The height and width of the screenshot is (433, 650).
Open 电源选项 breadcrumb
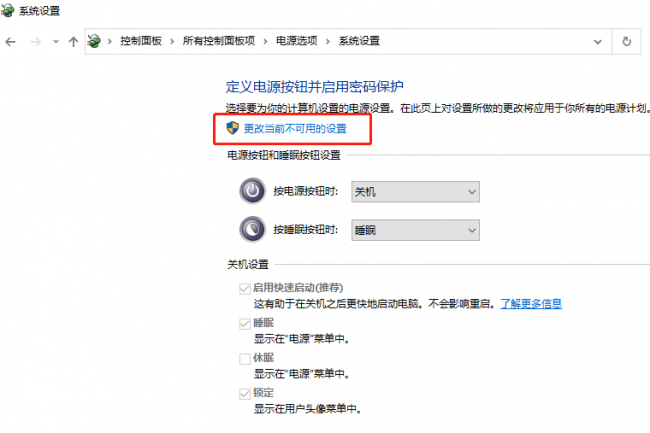[296, 41]
